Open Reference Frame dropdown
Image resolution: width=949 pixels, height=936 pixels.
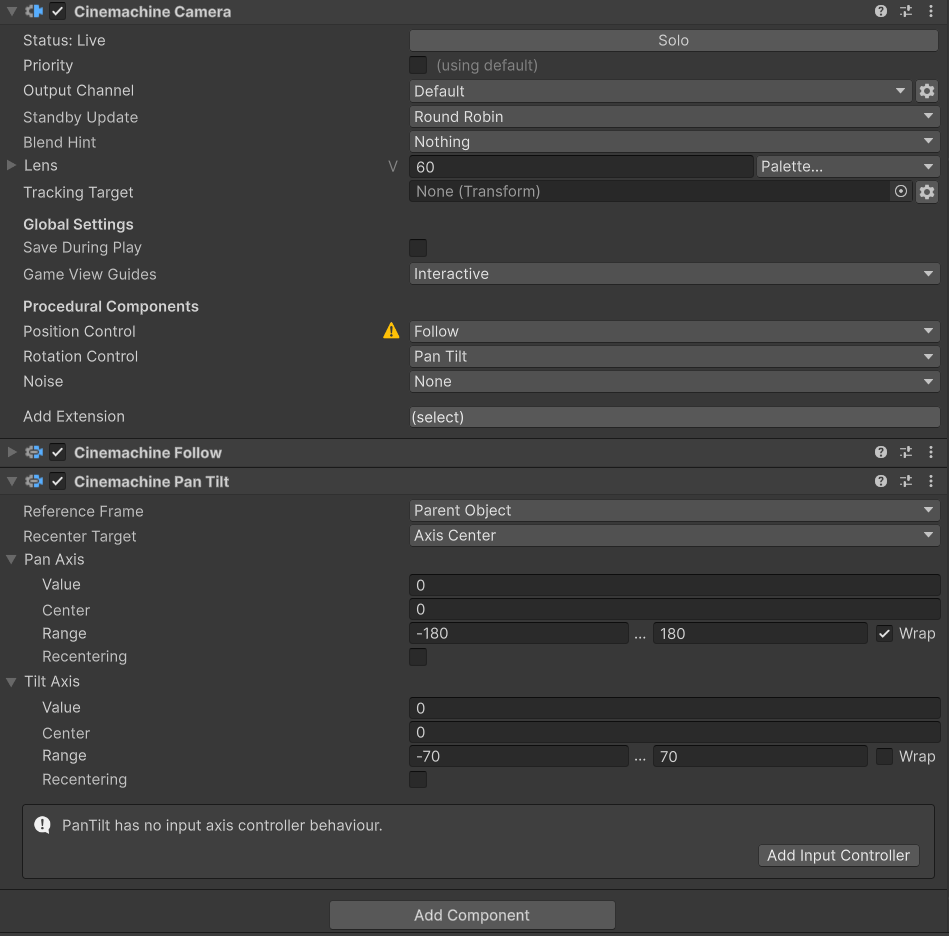point(674,511)
